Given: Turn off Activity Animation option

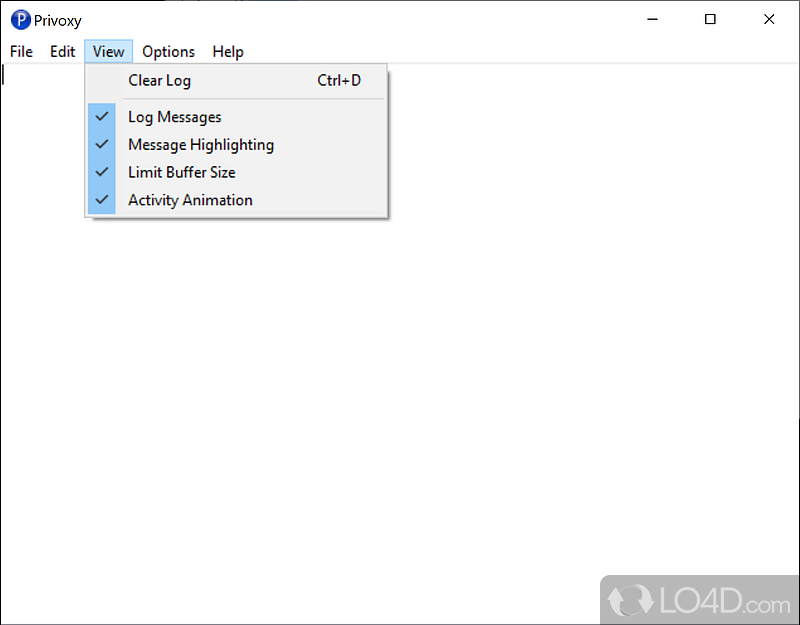Looking at the screenshot, I should click(190, 200).
